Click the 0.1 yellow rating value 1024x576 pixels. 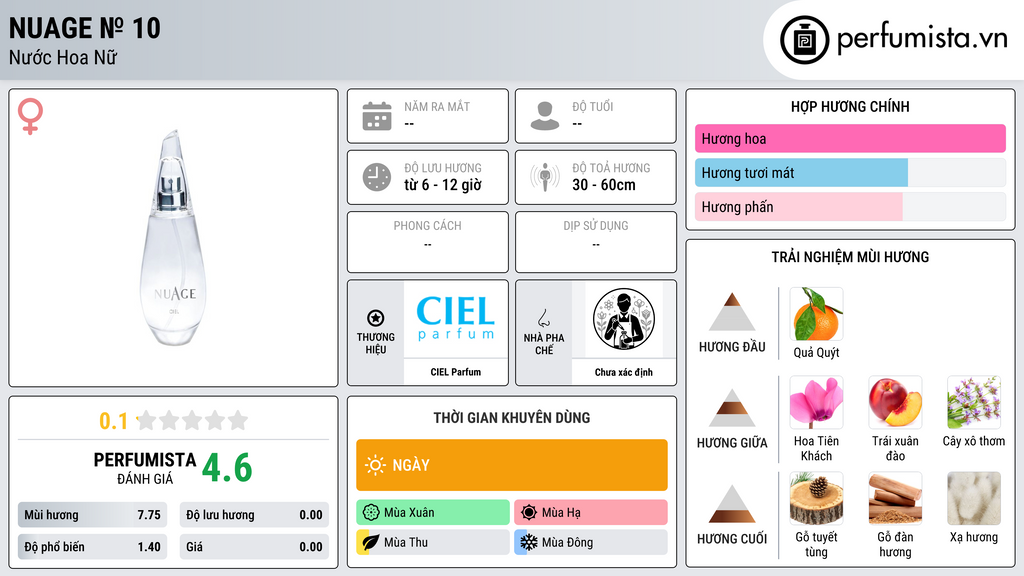114,421
